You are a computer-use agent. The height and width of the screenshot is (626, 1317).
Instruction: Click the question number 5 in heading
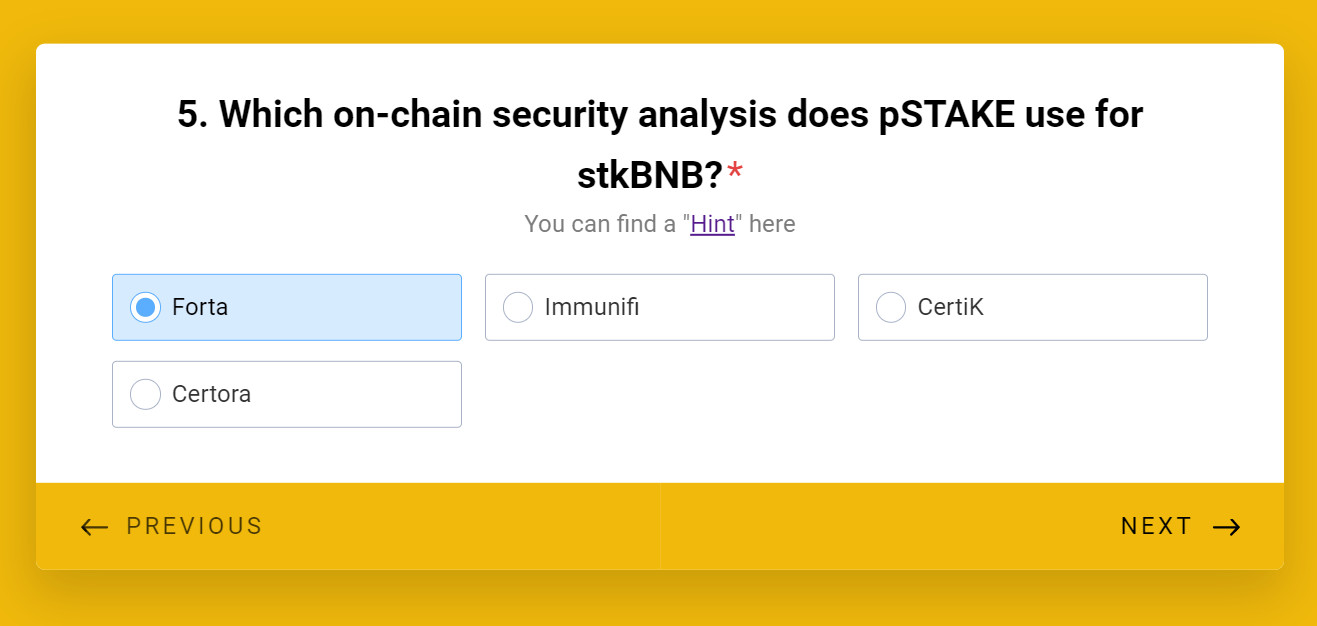tap(190, 115)
